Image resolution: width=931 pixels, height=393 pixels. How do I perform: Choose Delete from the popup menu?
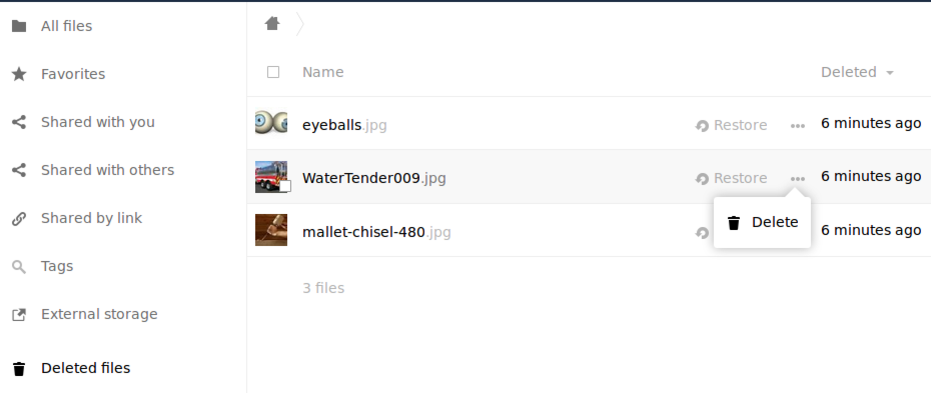[x=762, y=223]
